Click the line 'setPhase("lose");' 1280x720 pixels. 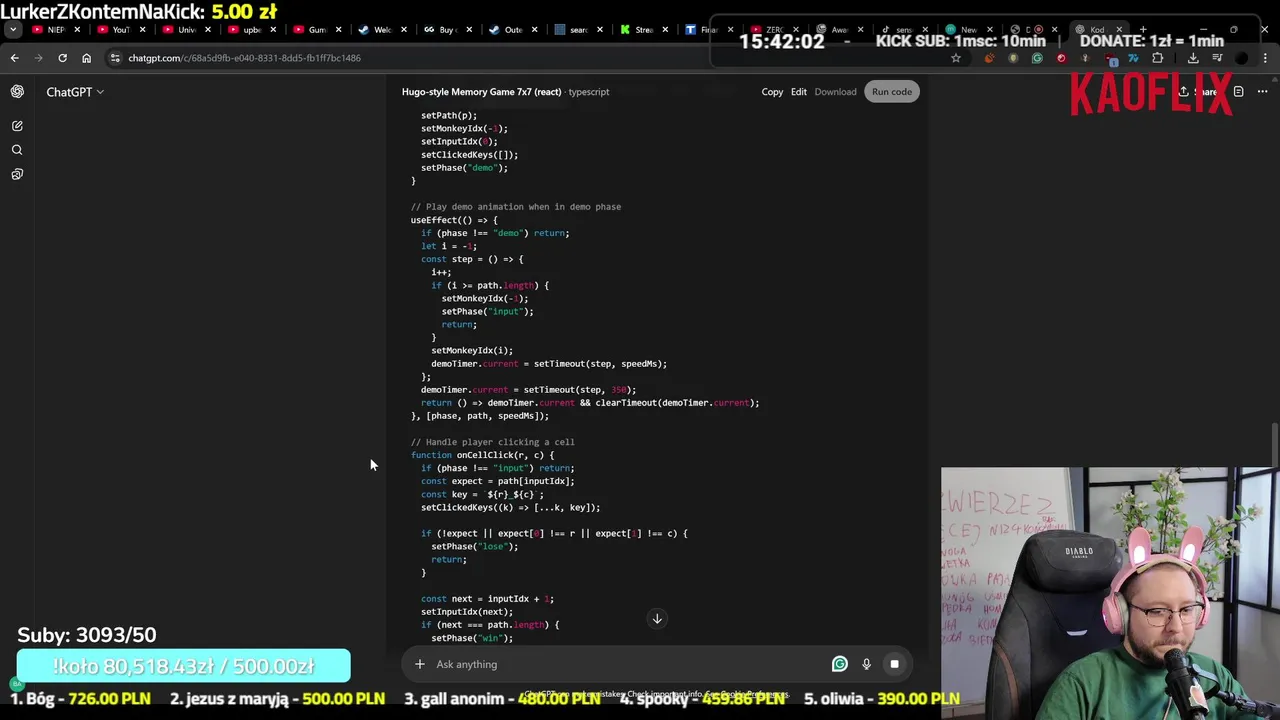(475, 547)
